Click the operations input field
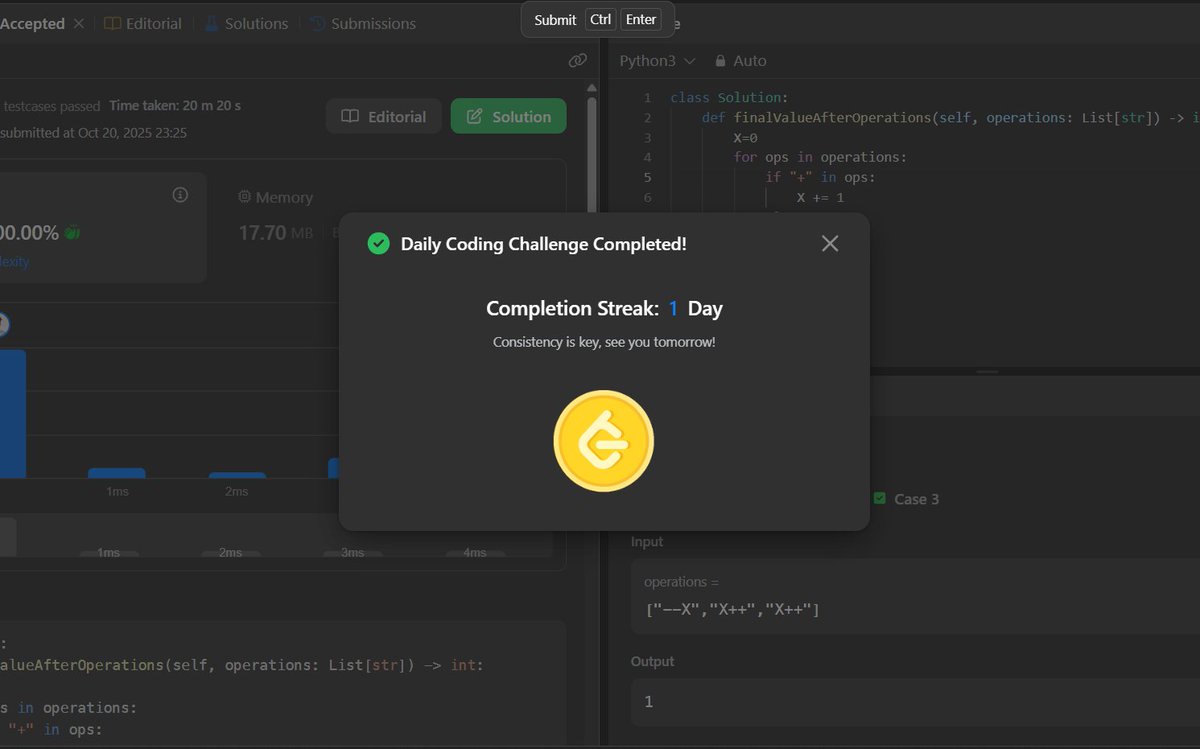 click(x=915, y=597)
